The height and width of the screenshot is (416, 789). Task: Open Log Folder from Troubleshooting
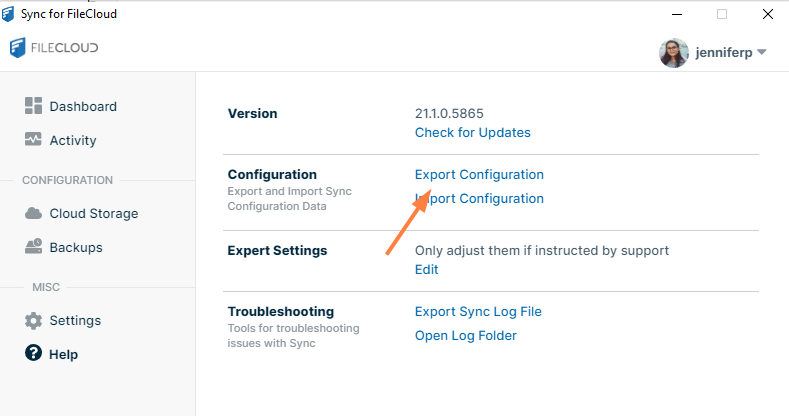pyautogui.click(x=465, y=335)
